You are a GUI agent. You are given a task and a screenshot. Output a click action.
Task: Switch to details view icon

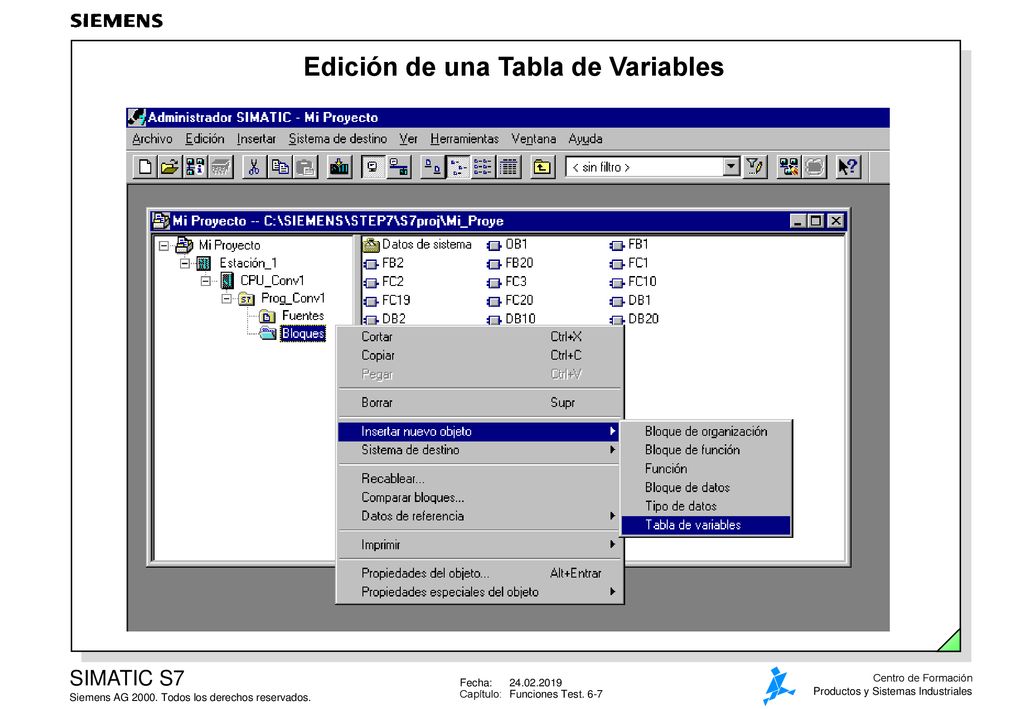pyautogui.click(x=509, y=167)
